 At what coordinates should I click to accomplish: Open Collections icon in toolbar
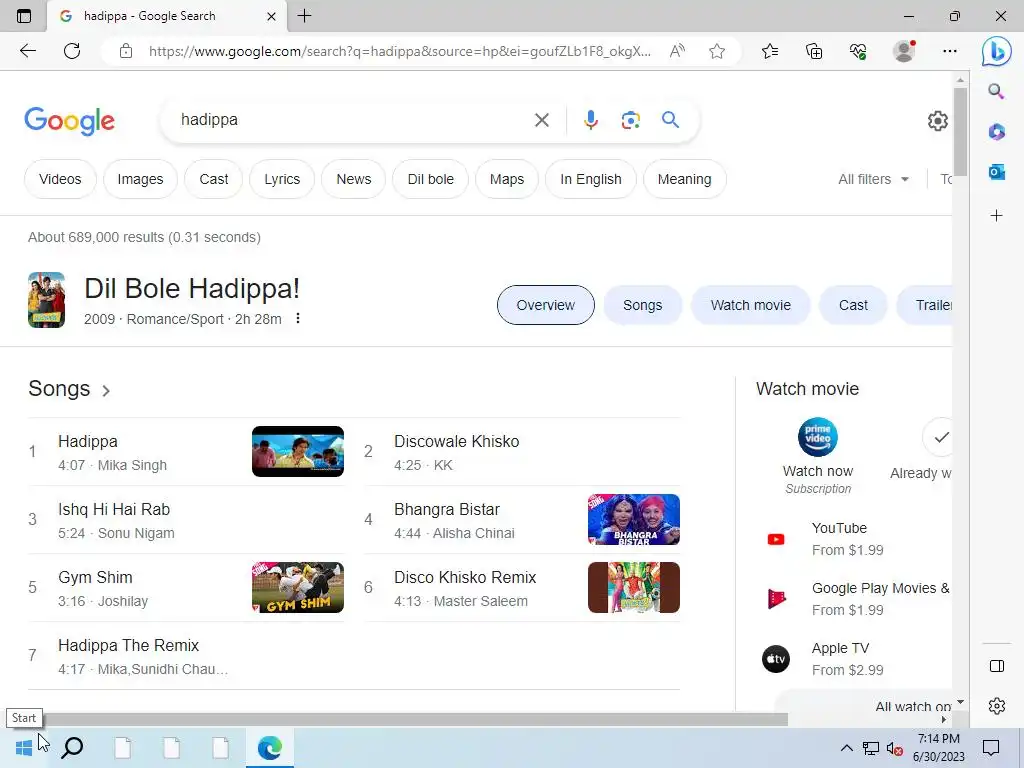(x=814, y=51)
